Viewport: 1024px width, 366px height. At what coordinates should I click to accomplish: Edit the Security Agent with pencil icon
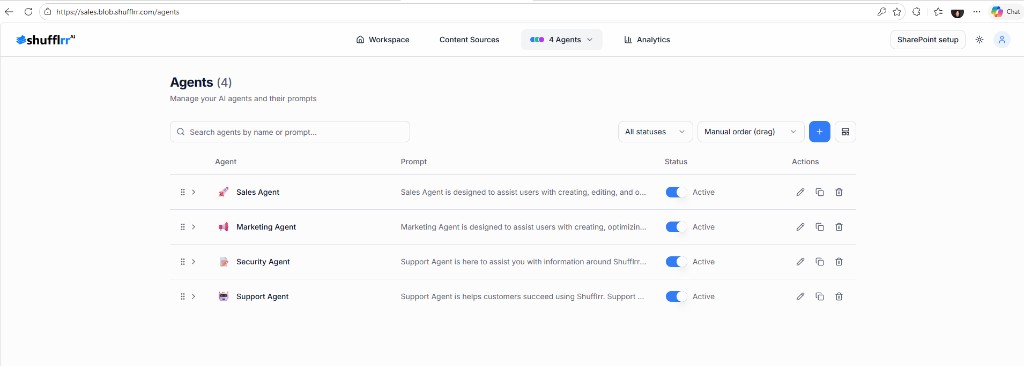coord(800,261)
